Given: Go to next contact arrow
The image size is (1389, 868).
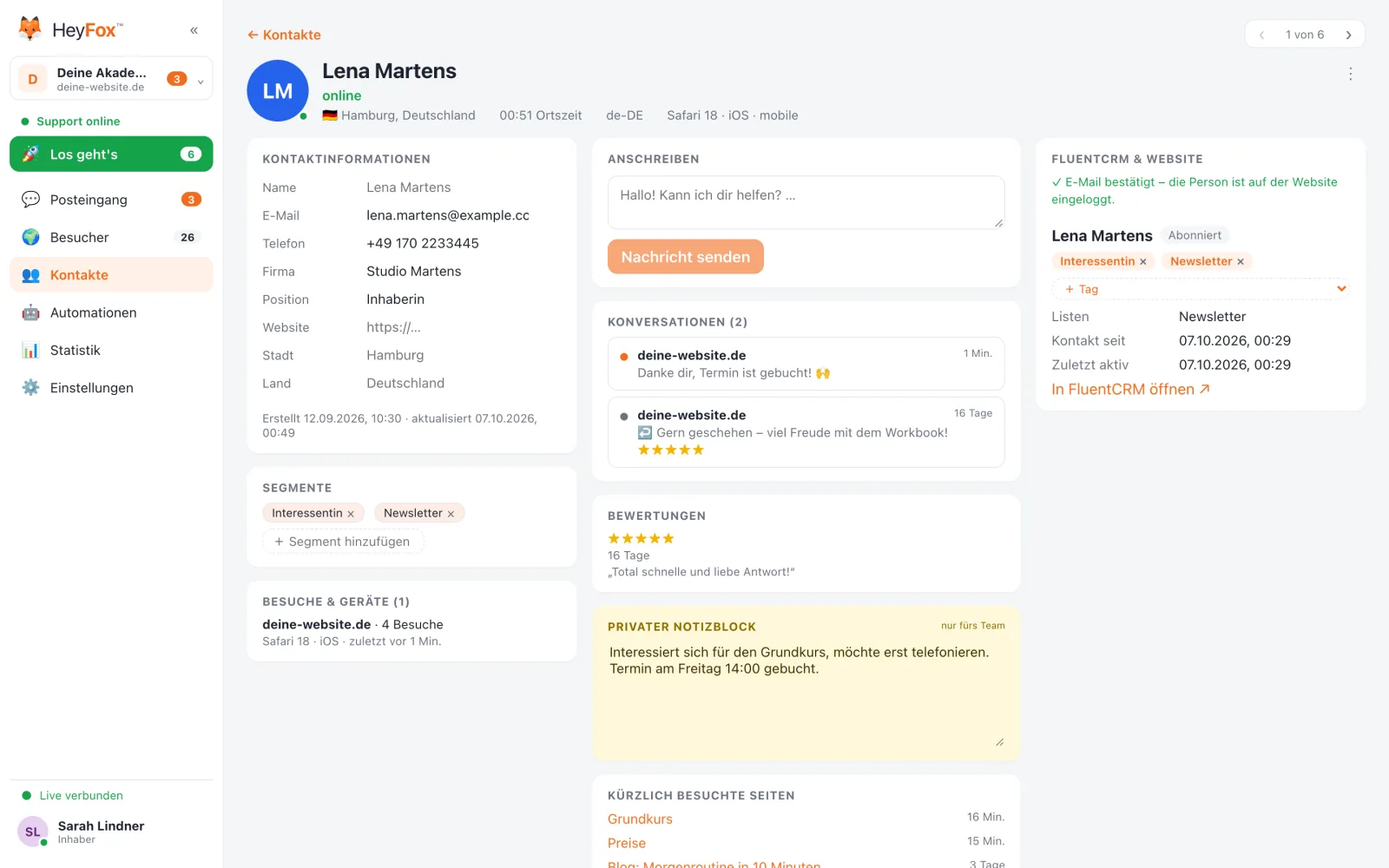Looking at the screenshot, I should (x=1348, y=35).
